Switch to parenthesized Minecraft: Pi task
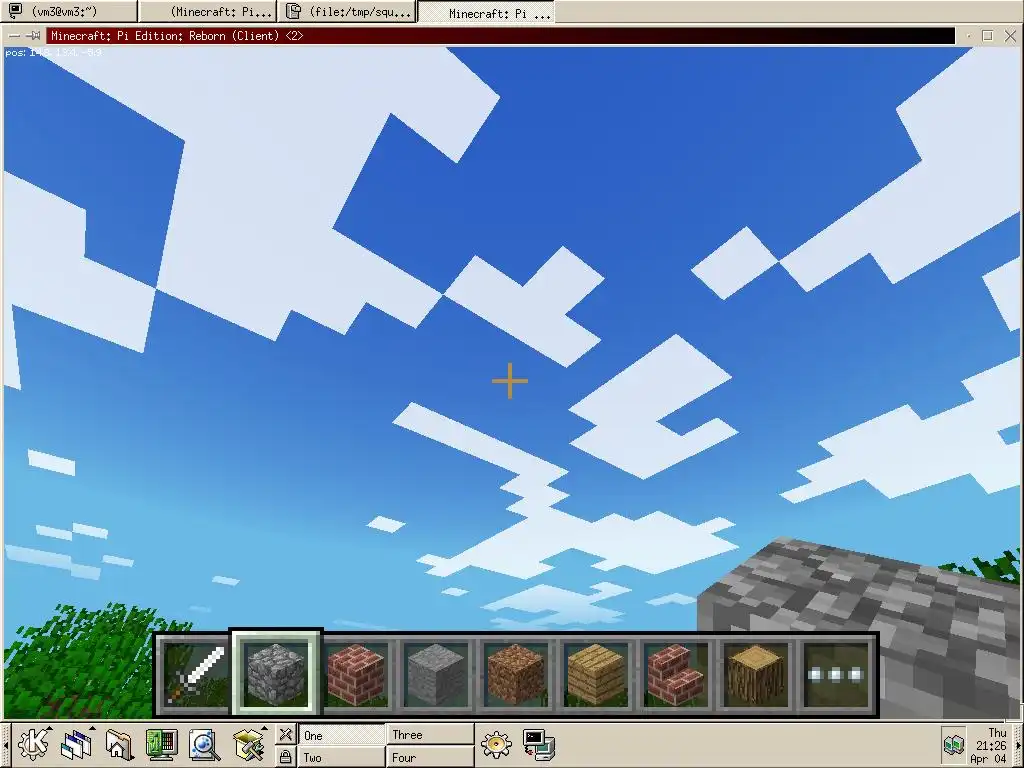Image resolution: width=1024 pixels, height=768 pixels. point(208,11)
